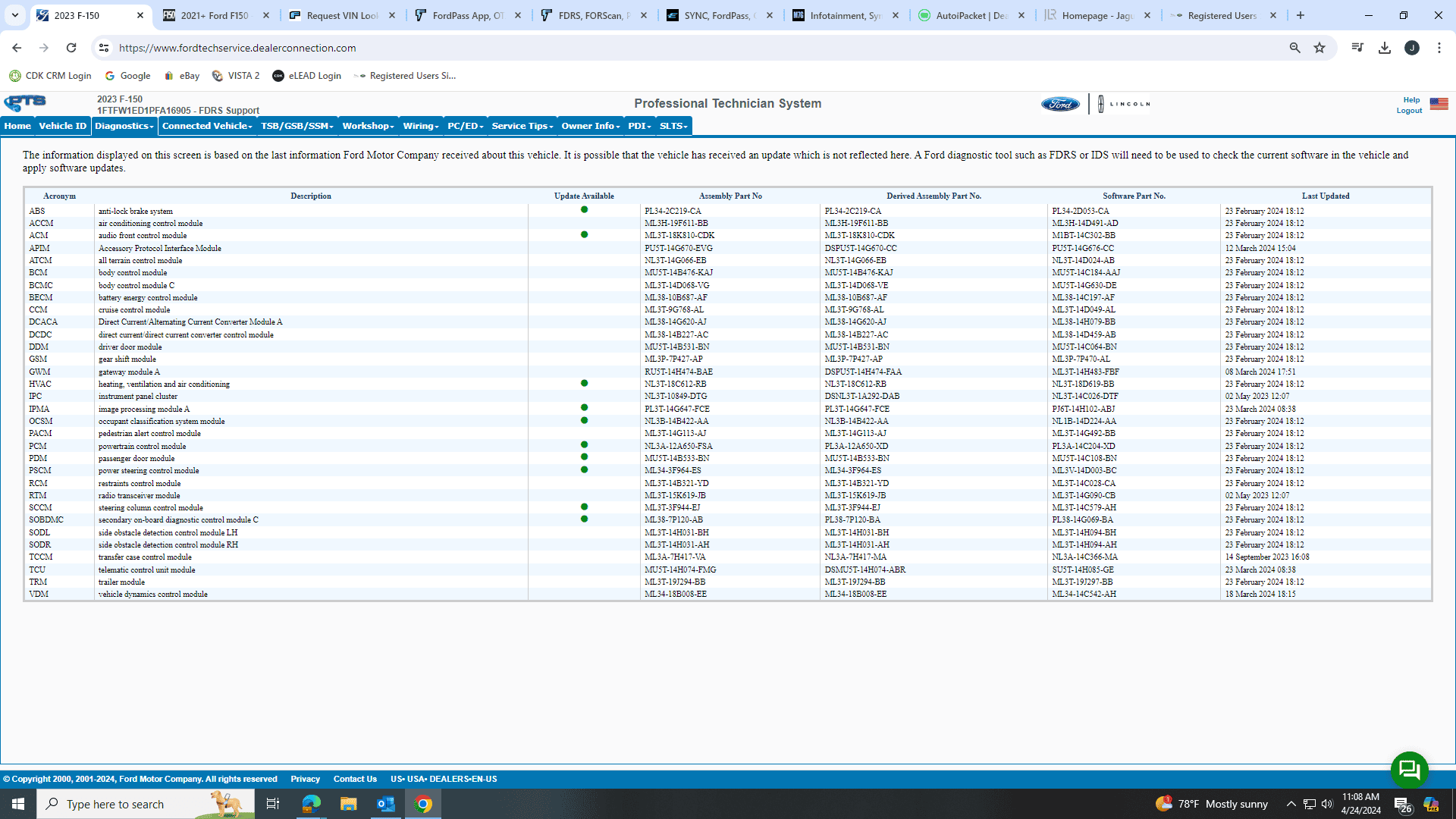Click the ABS update available green dot
Image resolution: width=1456 pixels, height=819 pixels.
coord(584,210)
